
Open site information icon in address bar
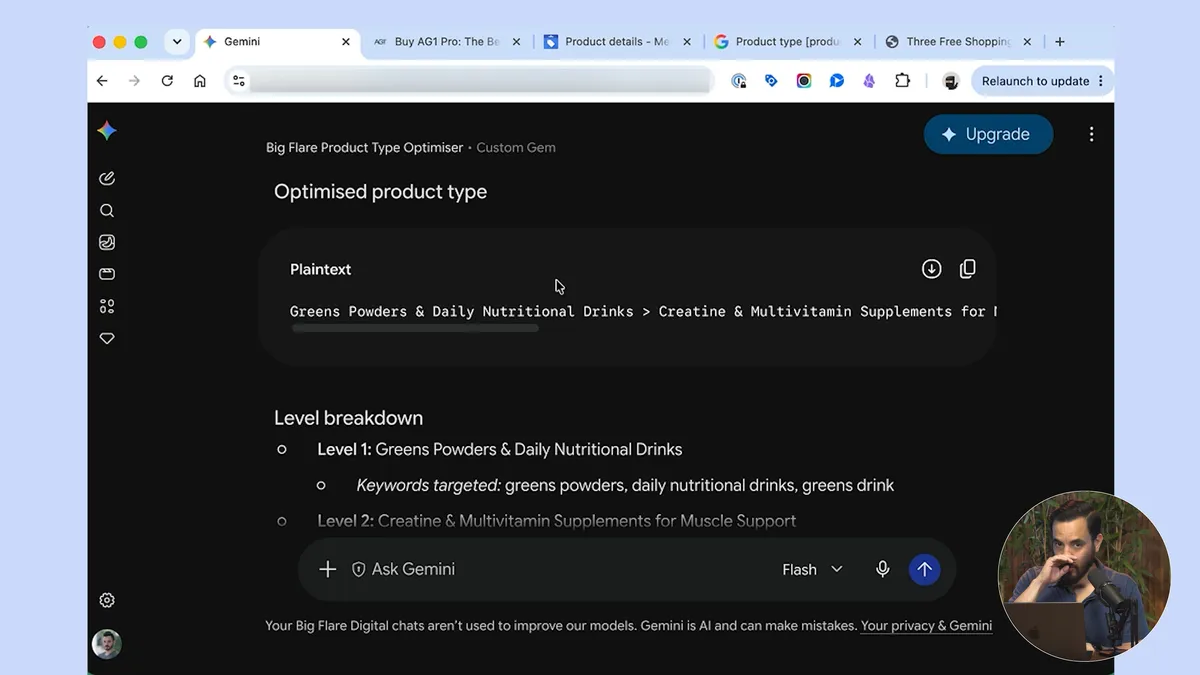[x=238, y=81]
